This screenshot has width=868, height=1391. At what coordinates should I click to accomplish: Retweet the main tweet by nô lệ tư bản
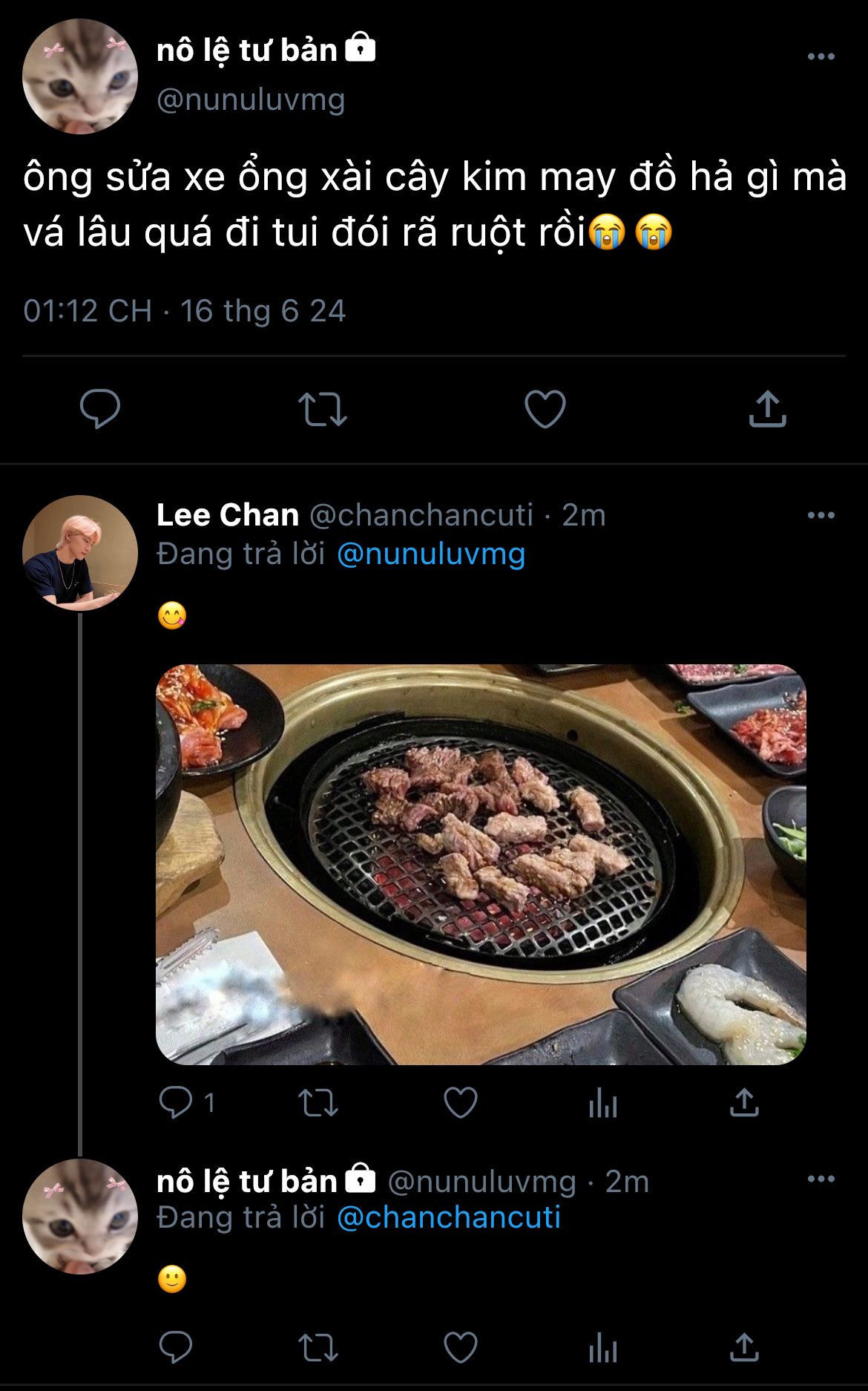click(322, 409)
